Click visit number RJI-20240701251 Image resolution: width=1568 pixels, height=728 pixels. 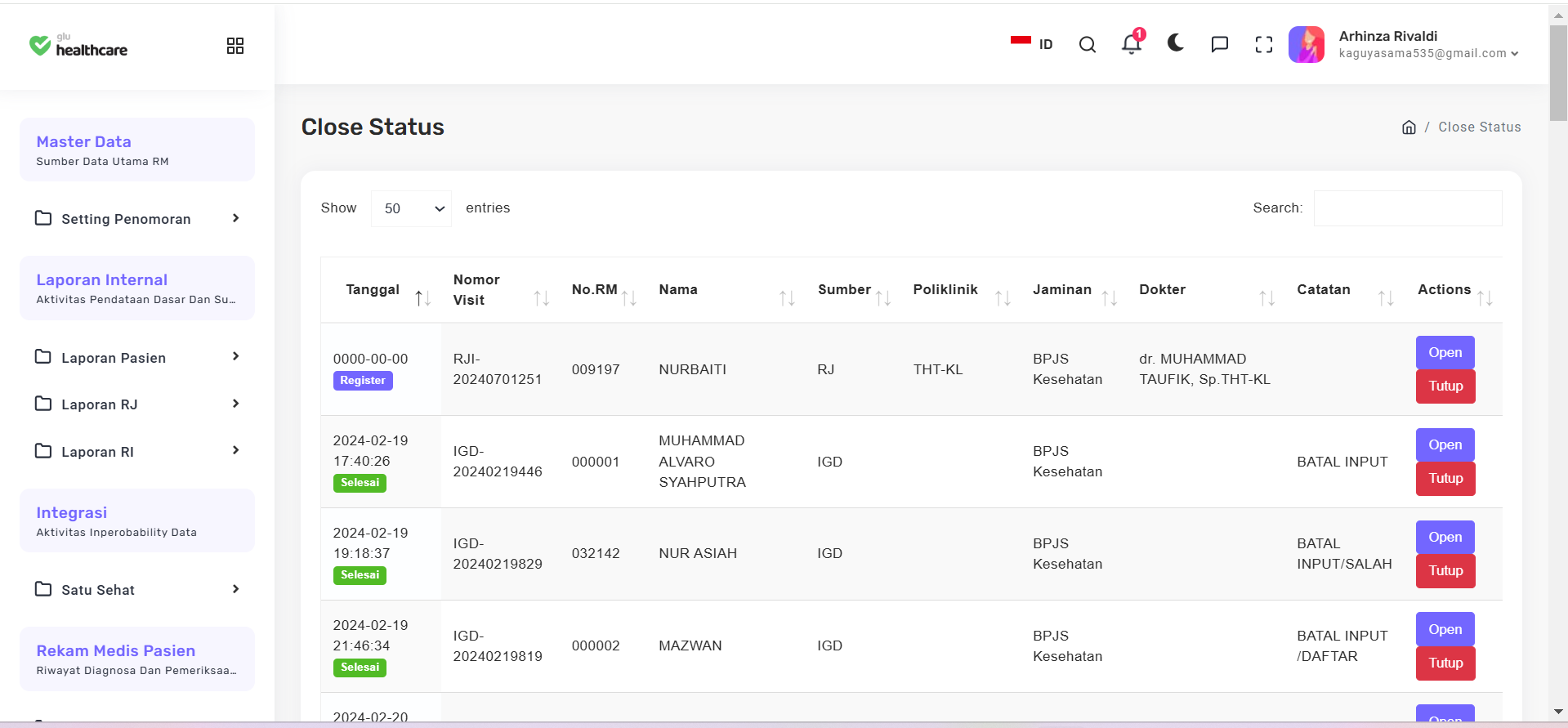pos(498,369)
